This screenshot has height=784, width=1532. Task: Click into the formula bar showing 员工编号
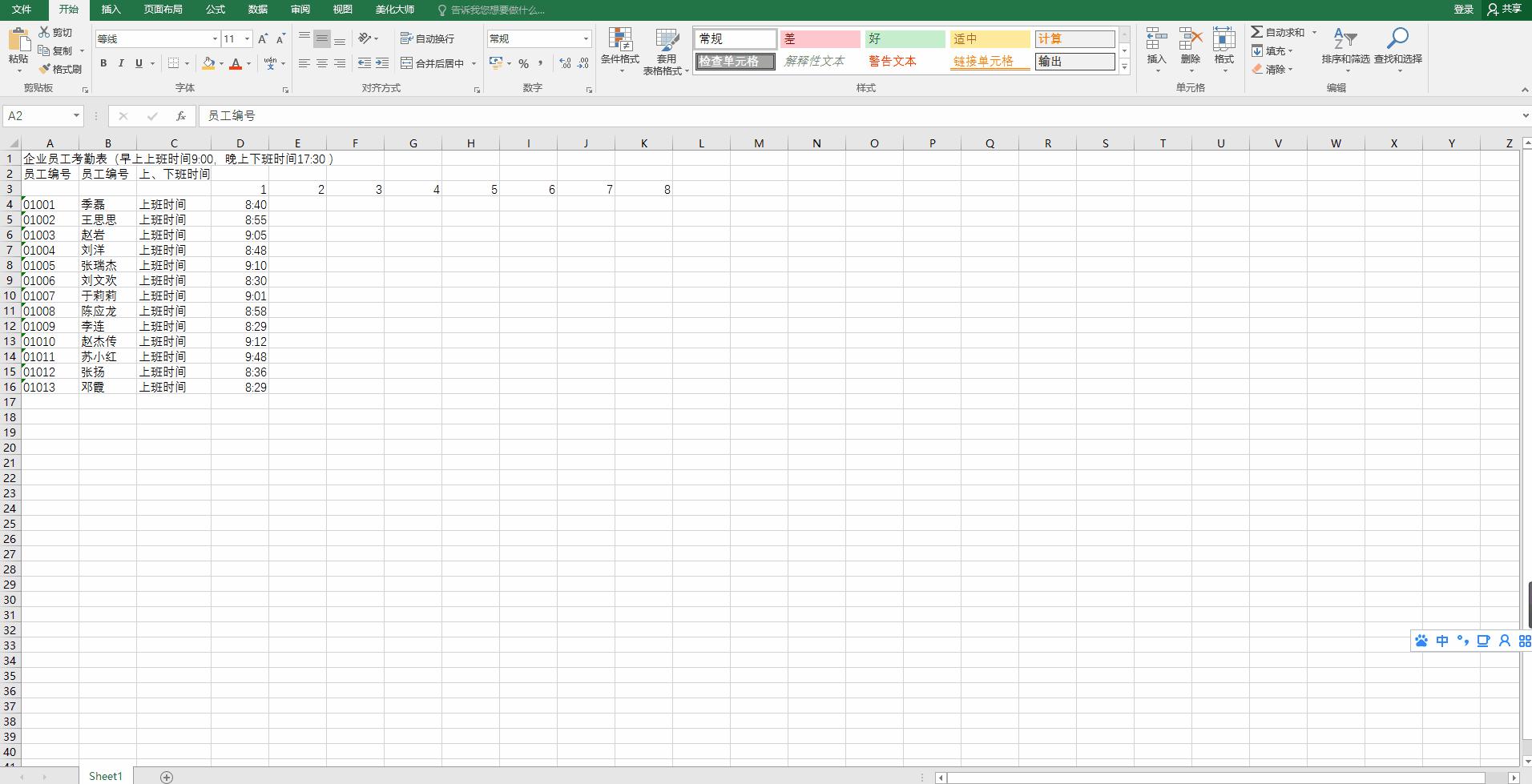click(857, 116)
